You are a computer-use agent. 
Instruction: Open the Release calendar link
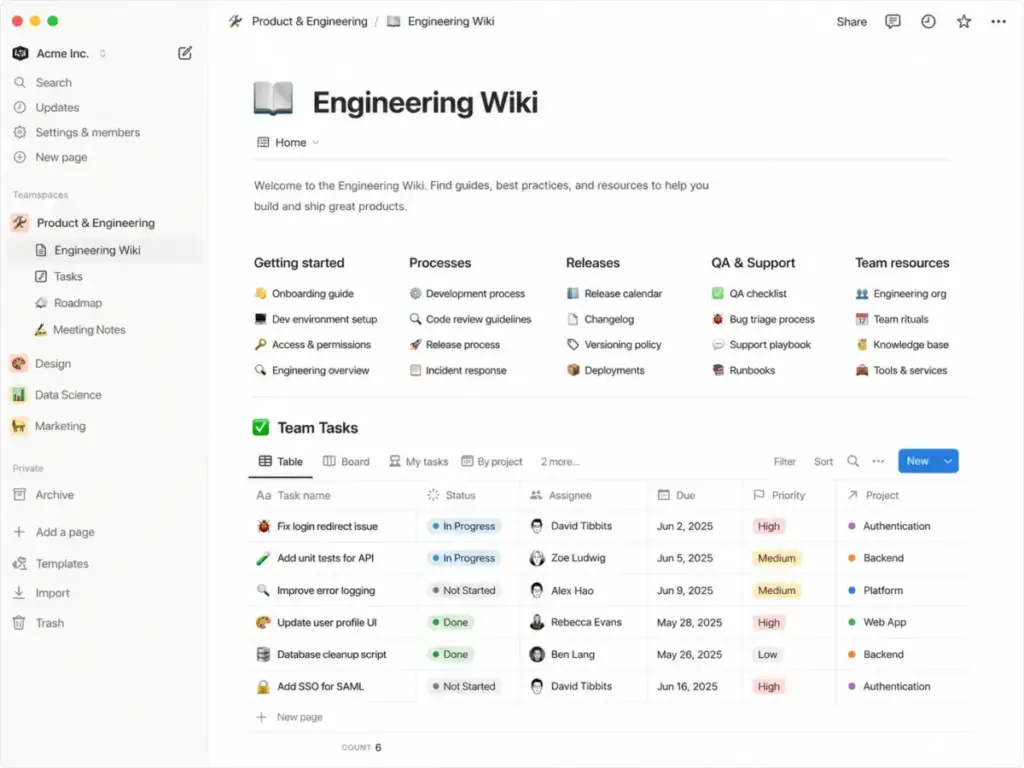[615, 294]
